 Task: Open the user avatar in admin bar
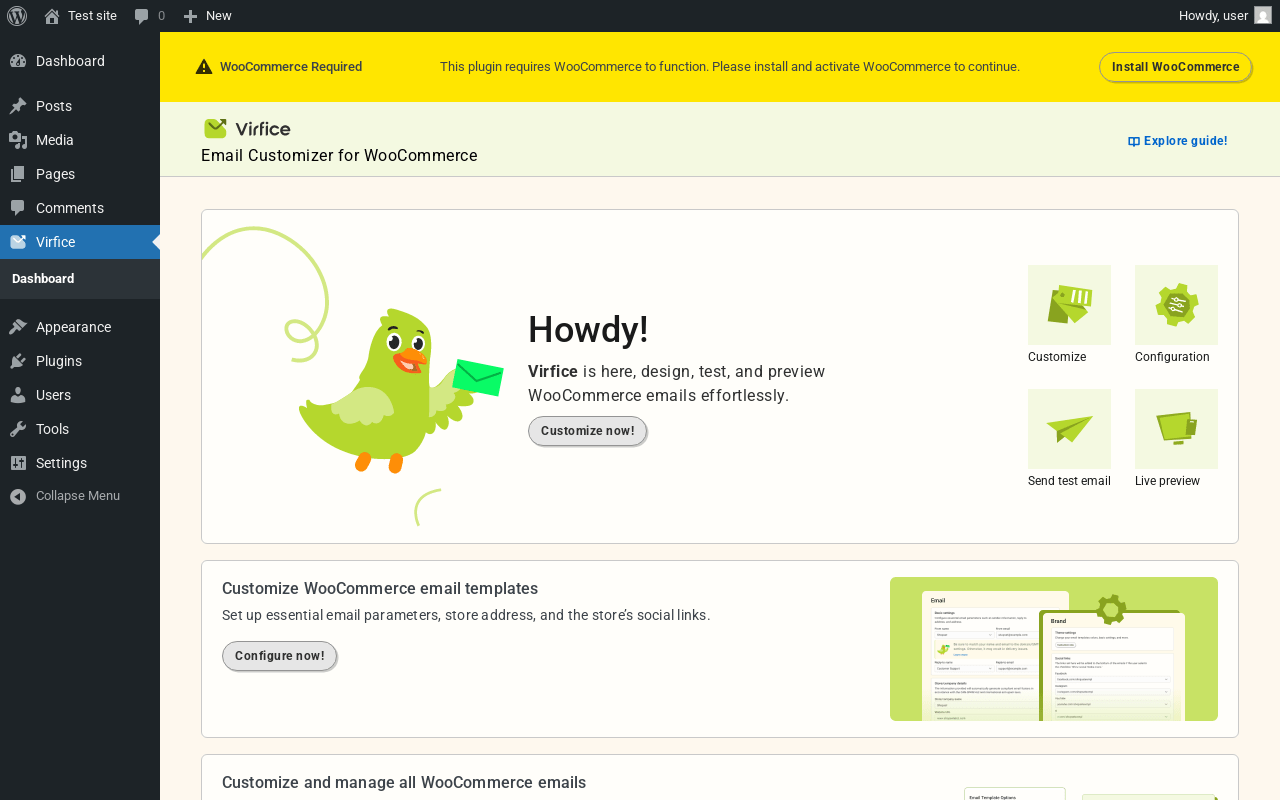point(1263,16)
